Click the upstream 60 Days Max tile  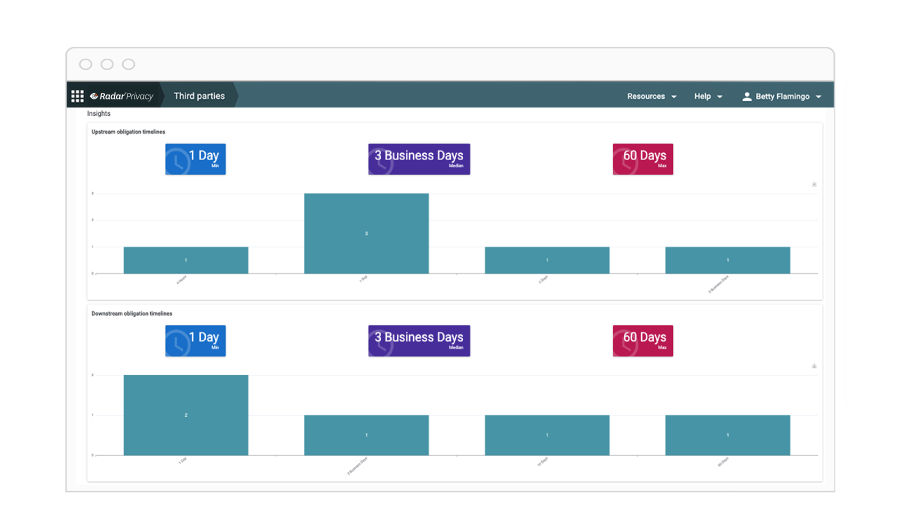(x=642, y=159)
